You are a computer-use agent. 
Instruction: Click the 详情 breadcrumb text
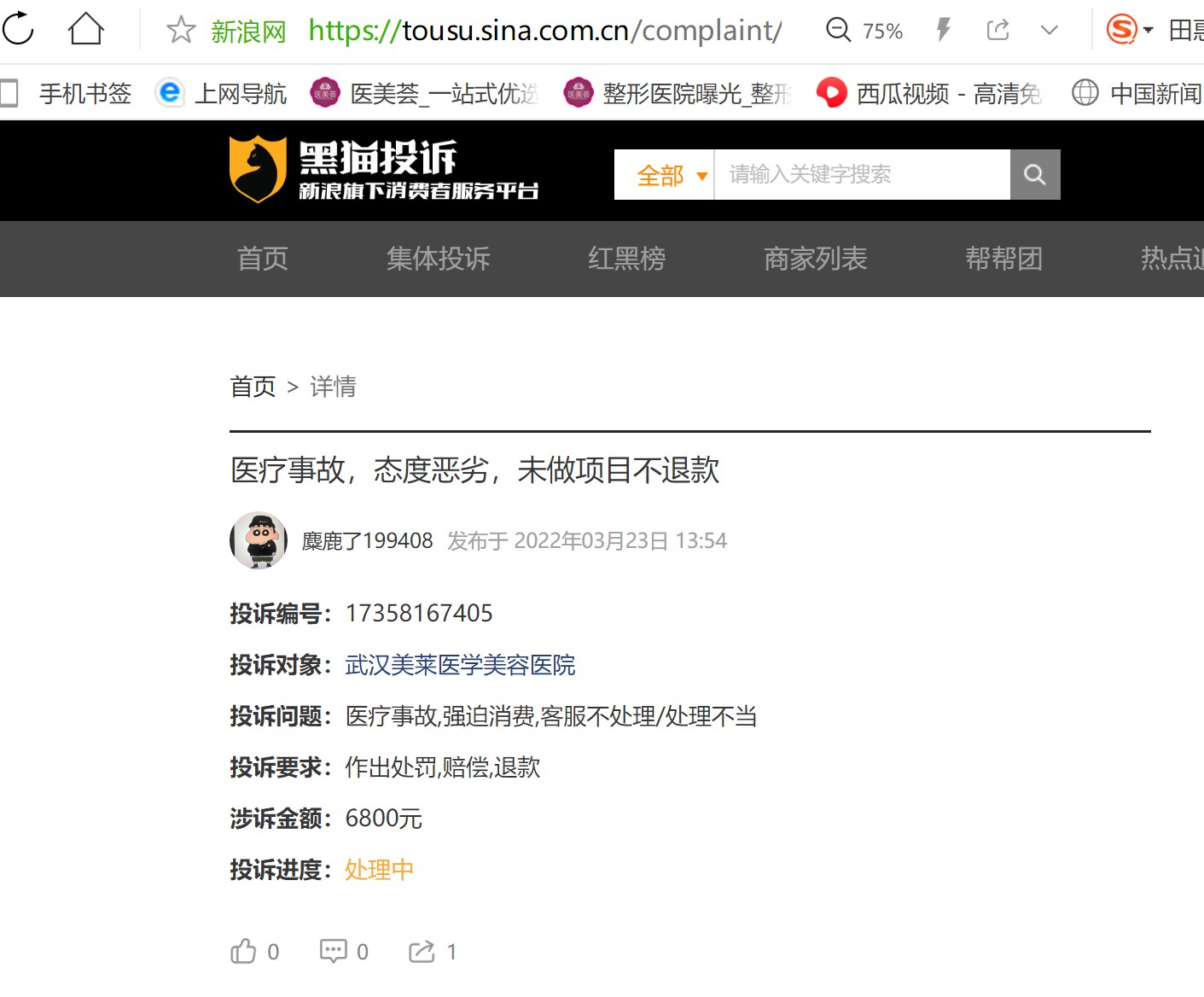334,387
